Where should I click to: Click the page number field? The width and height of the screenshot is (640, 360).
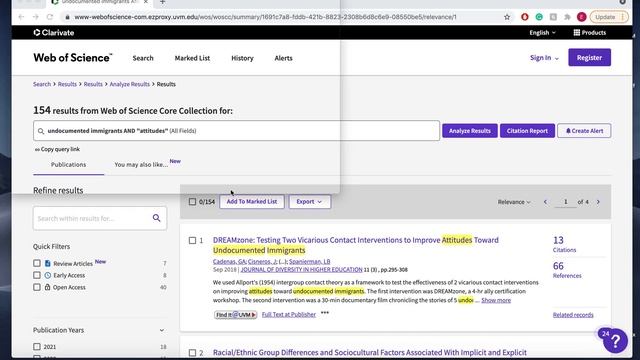(565, 202)
